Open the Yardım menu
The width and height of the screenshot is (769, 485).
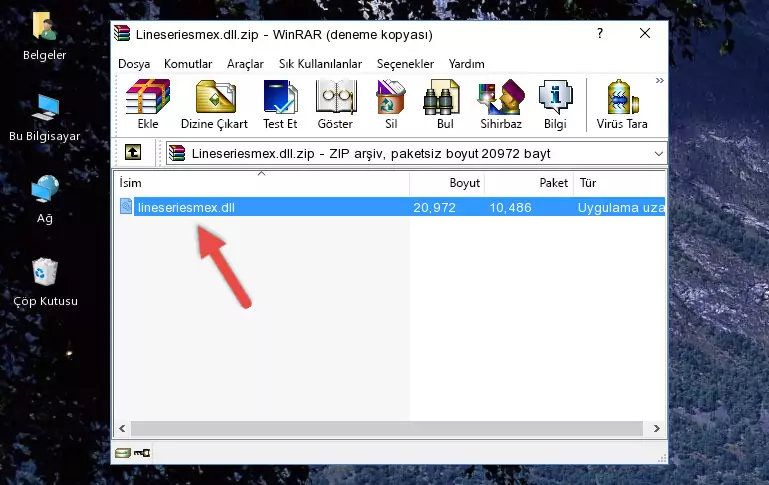click(x=466, y=64)
